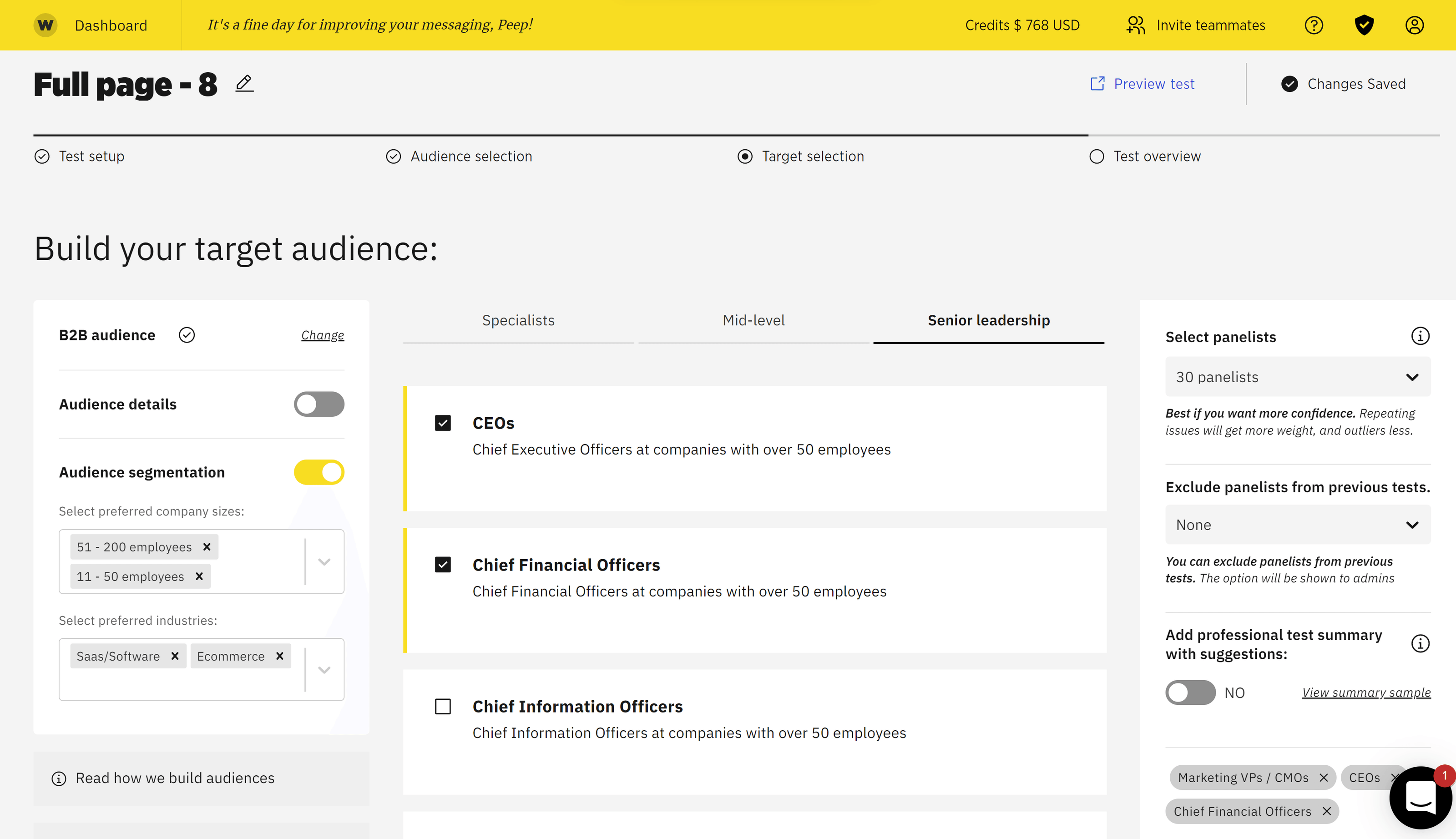Check the Chief Information Officers checkbox
The image size is (1456, 839).
tap(443, 707)
